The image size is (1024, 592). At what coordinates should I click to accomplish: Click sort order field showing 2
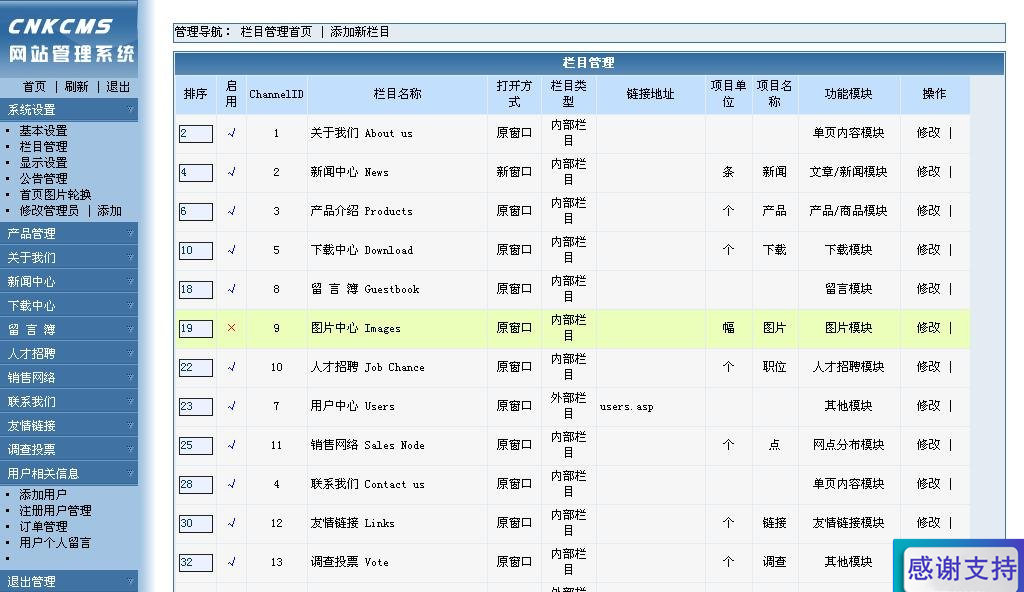196,133
